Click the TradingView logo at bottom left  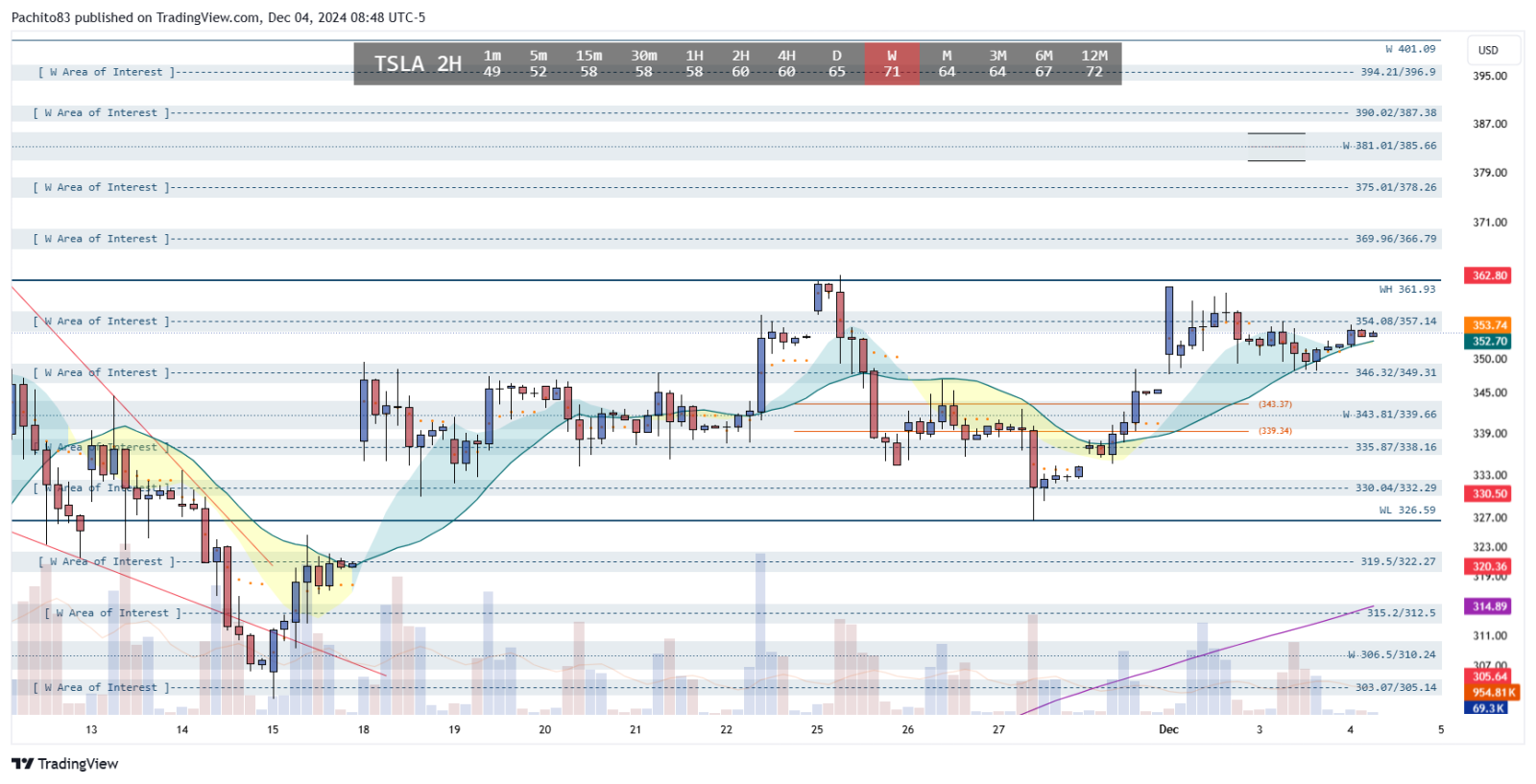click(64, 764)
